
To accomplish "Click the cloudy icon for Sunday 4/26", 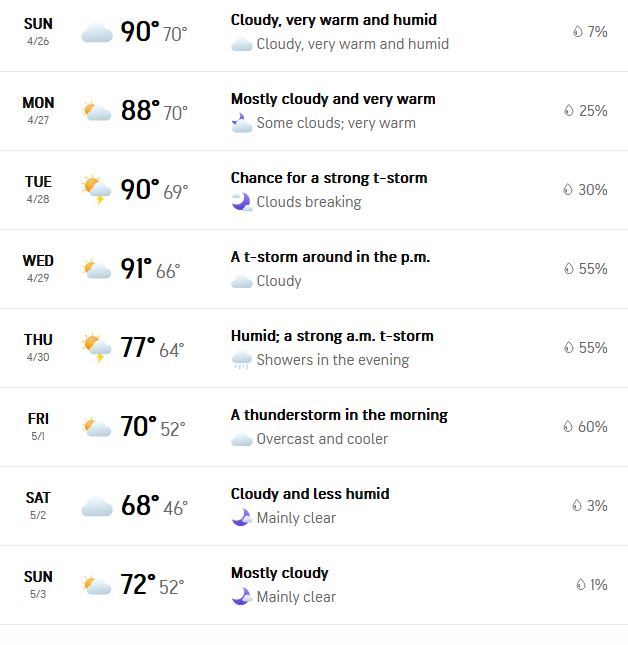I will point(96,32).
